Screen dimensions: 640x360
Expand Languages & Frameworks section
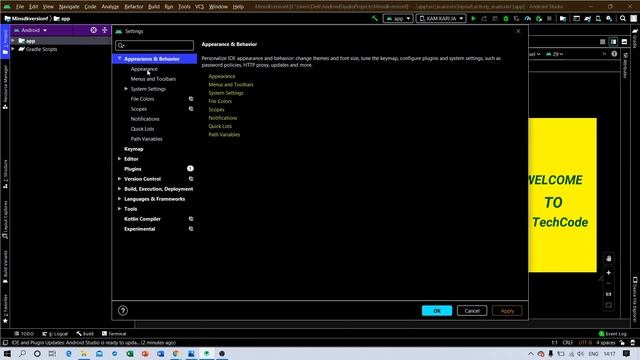119,199
